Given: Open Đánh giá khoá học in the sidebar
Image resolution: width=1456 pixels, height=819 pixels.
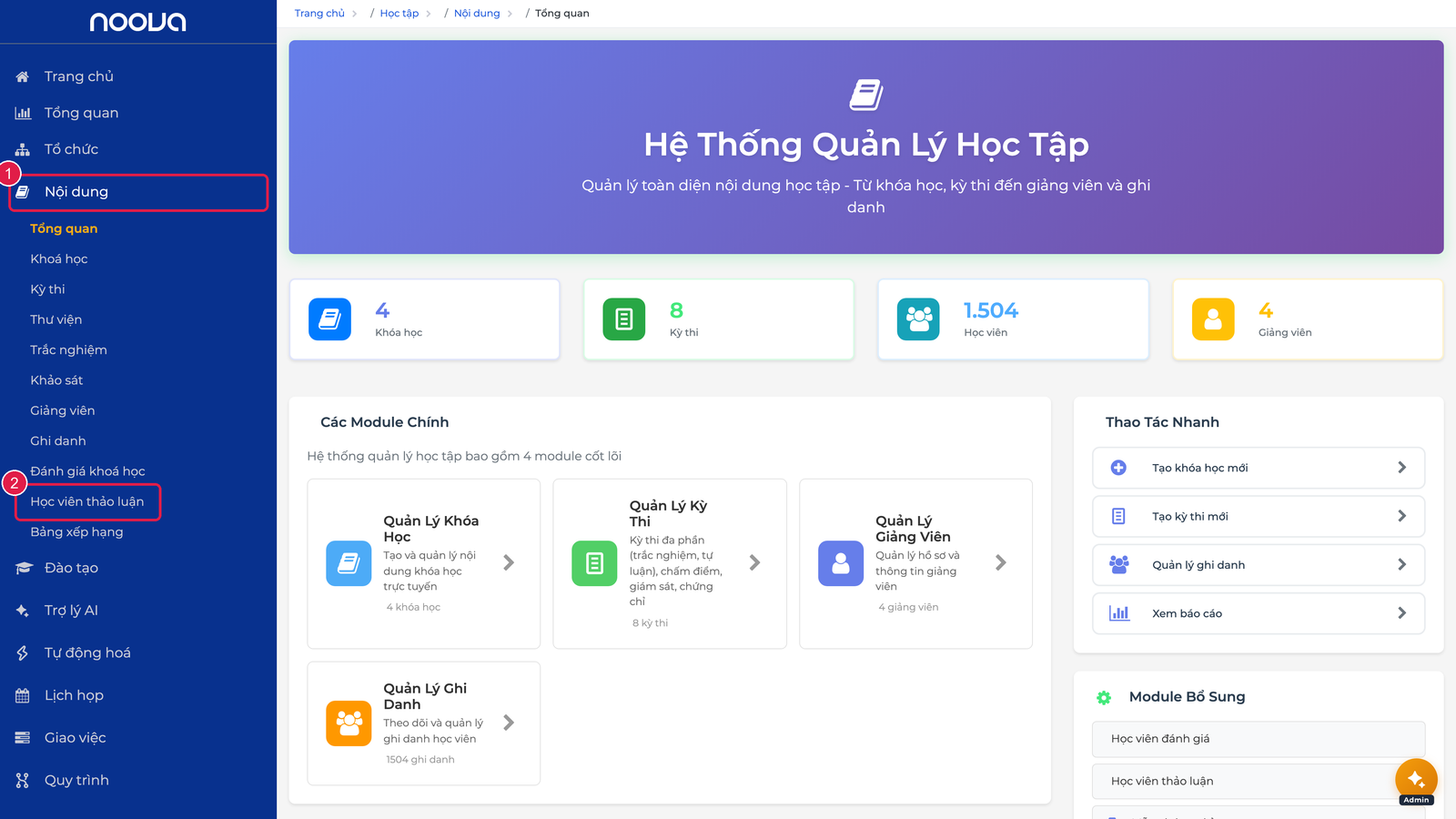Looking at the screenshot, I should click(x=87, y=471).
